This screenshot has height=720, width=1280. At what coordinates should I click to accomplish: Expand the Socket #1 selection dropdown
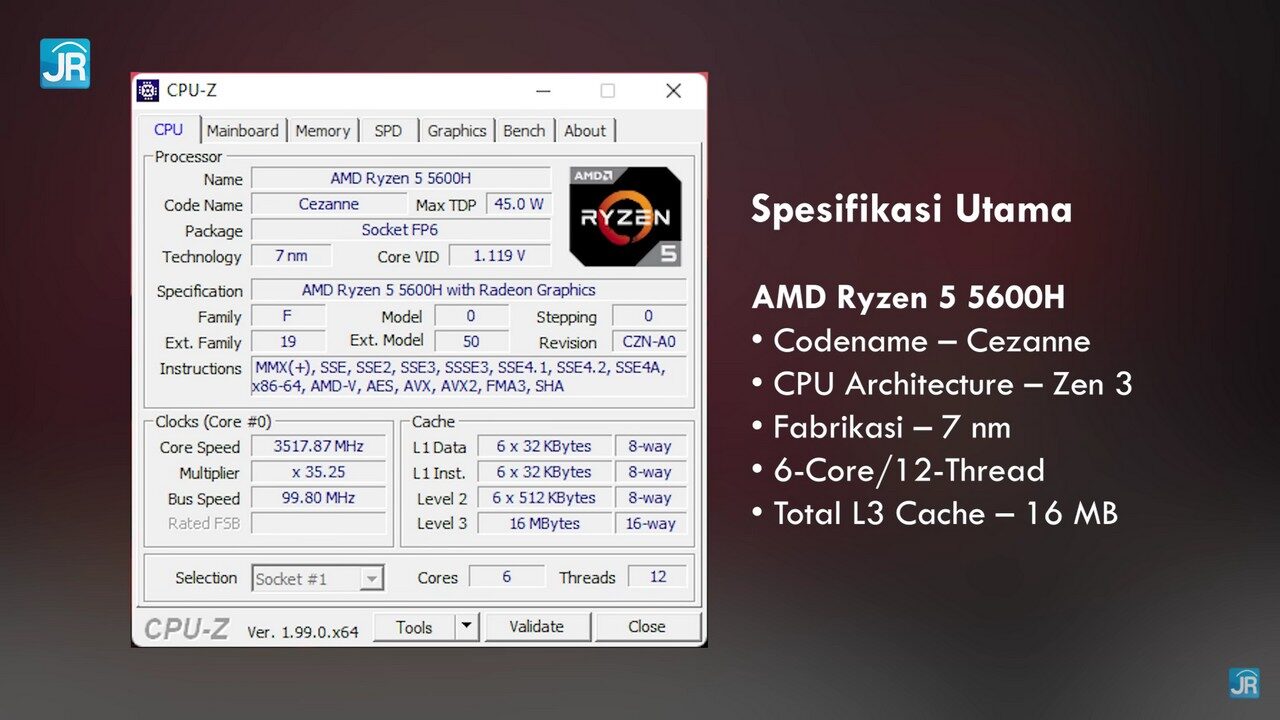tap(372, 579)
